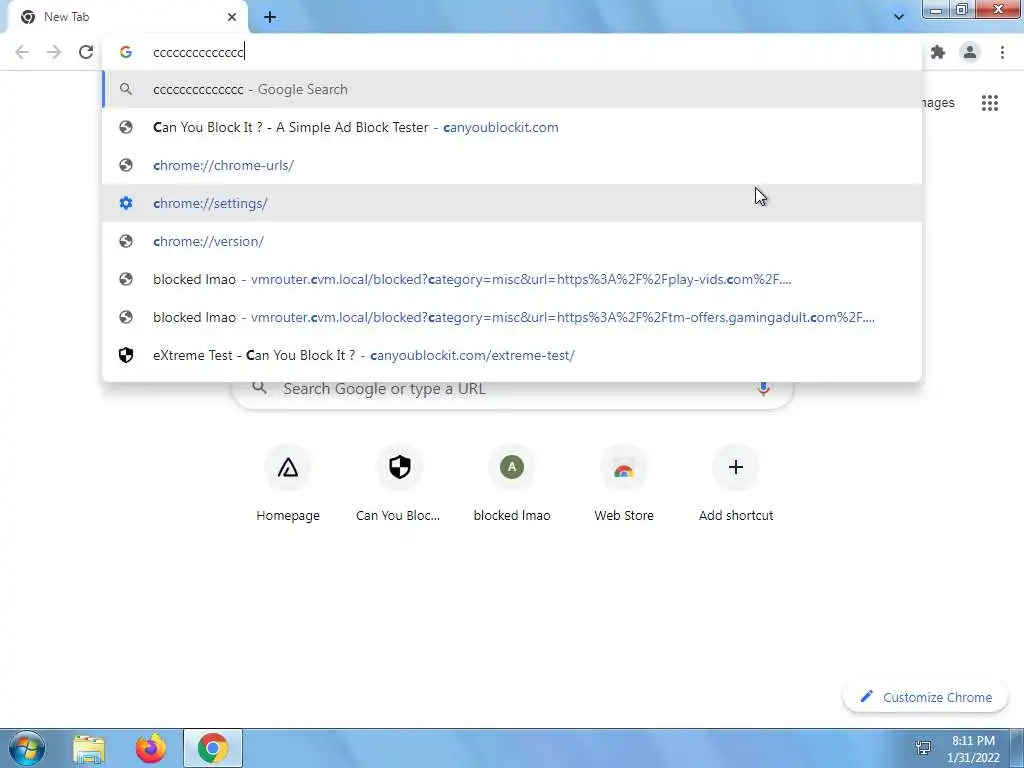Go forward using the forward arrow
The height and width of the screenshot is (768, 1024).
54,52
